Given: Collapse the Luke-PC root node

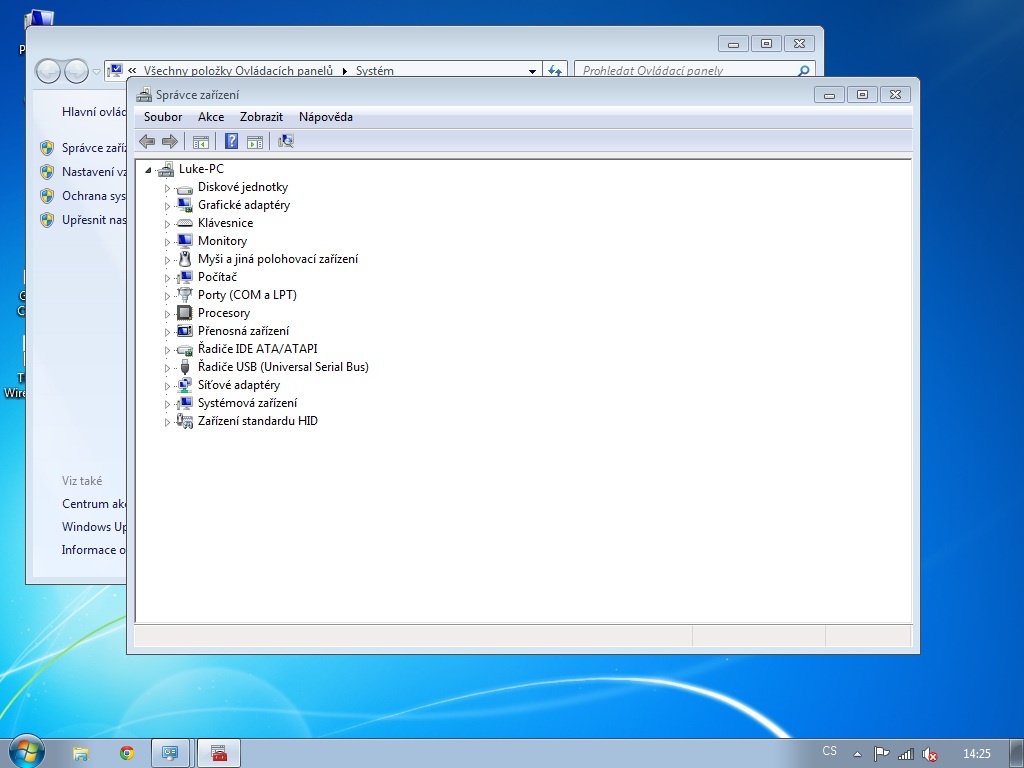Looking at the screenshot, I should point(148,170).
